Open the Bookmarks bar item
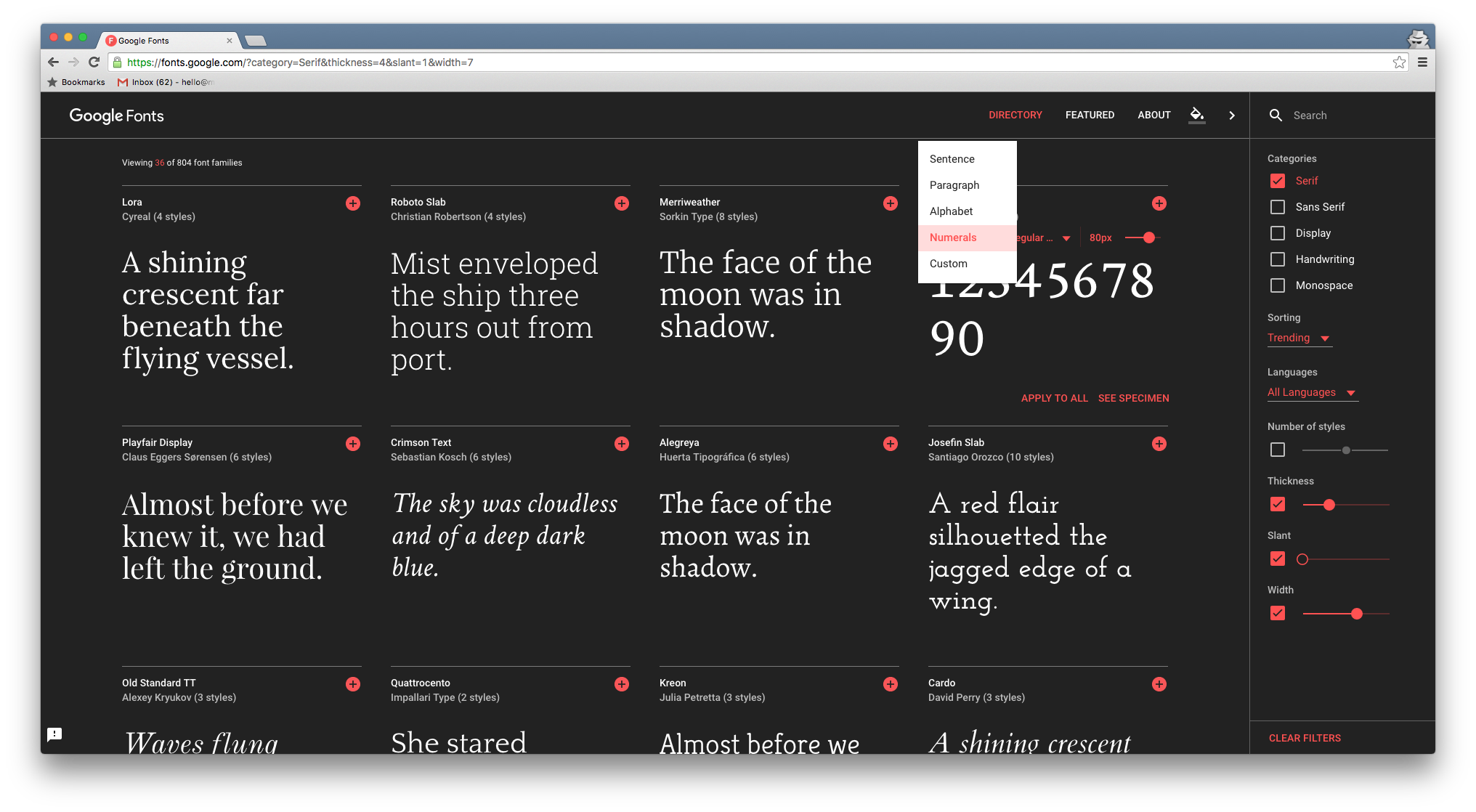The image size is (1476, 812). pyautogui.click(x=76, y=82)
